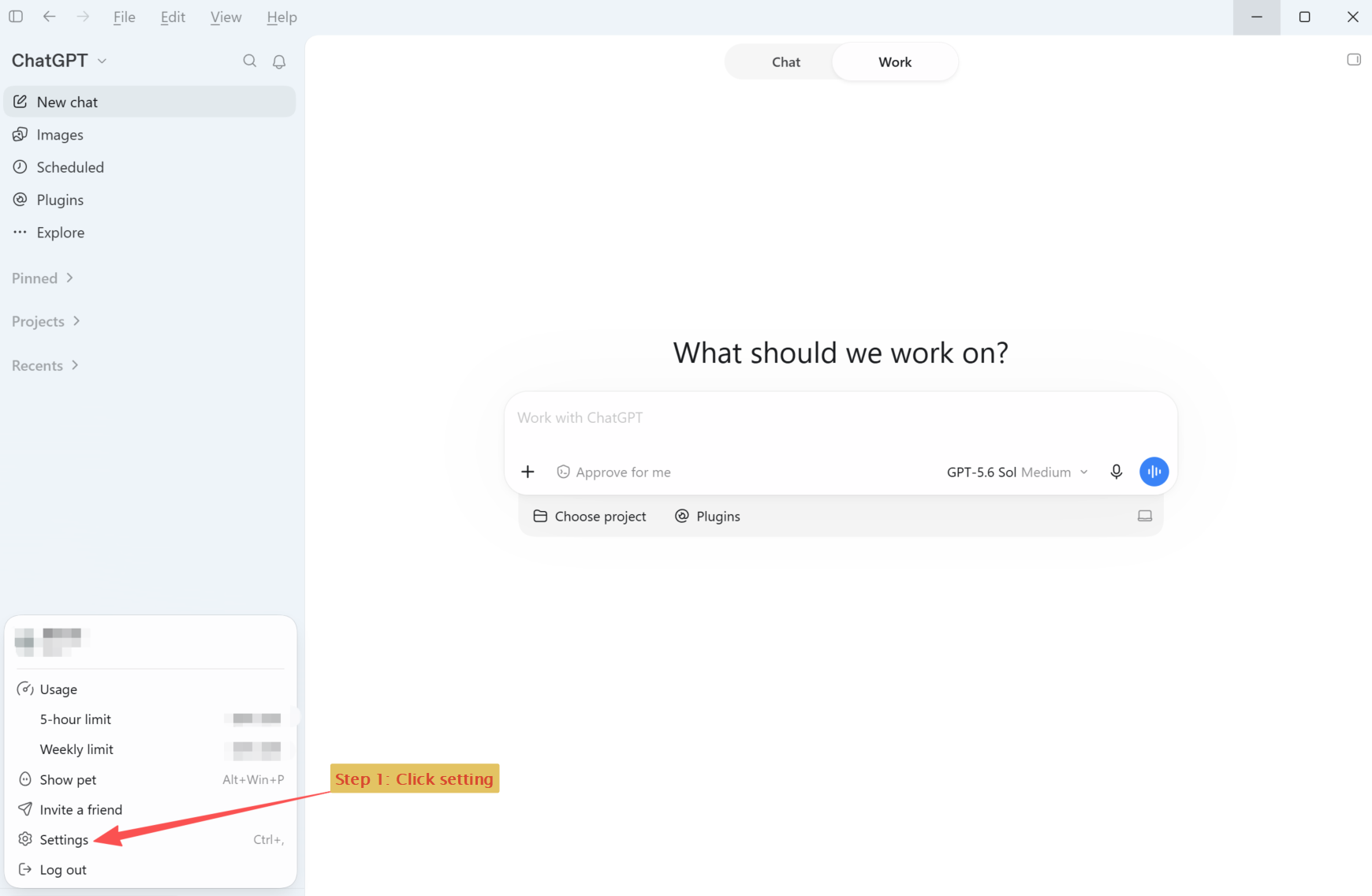Click the computer icon below composer
This screenshot has width=1372, height=896.
(x=1145, y=516)
